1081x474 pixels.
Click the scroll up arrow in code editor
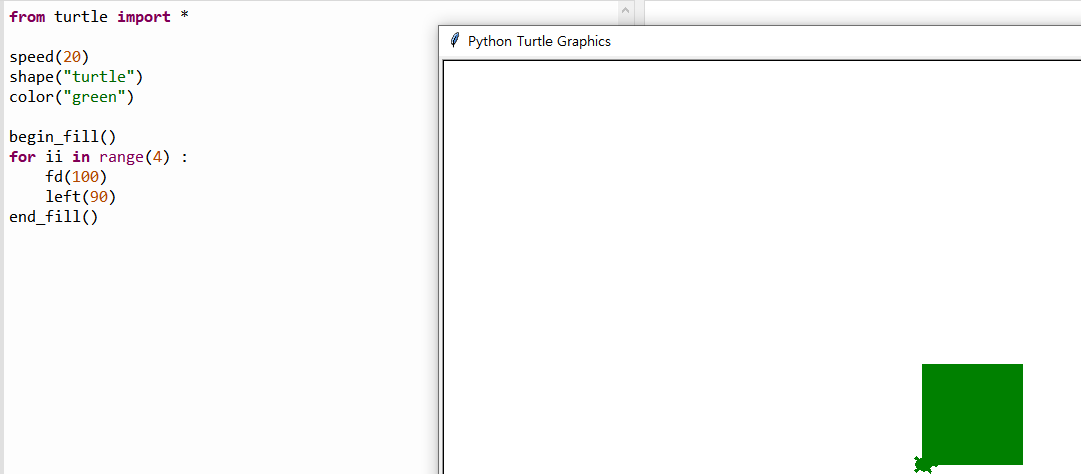(x=626, y=10)
